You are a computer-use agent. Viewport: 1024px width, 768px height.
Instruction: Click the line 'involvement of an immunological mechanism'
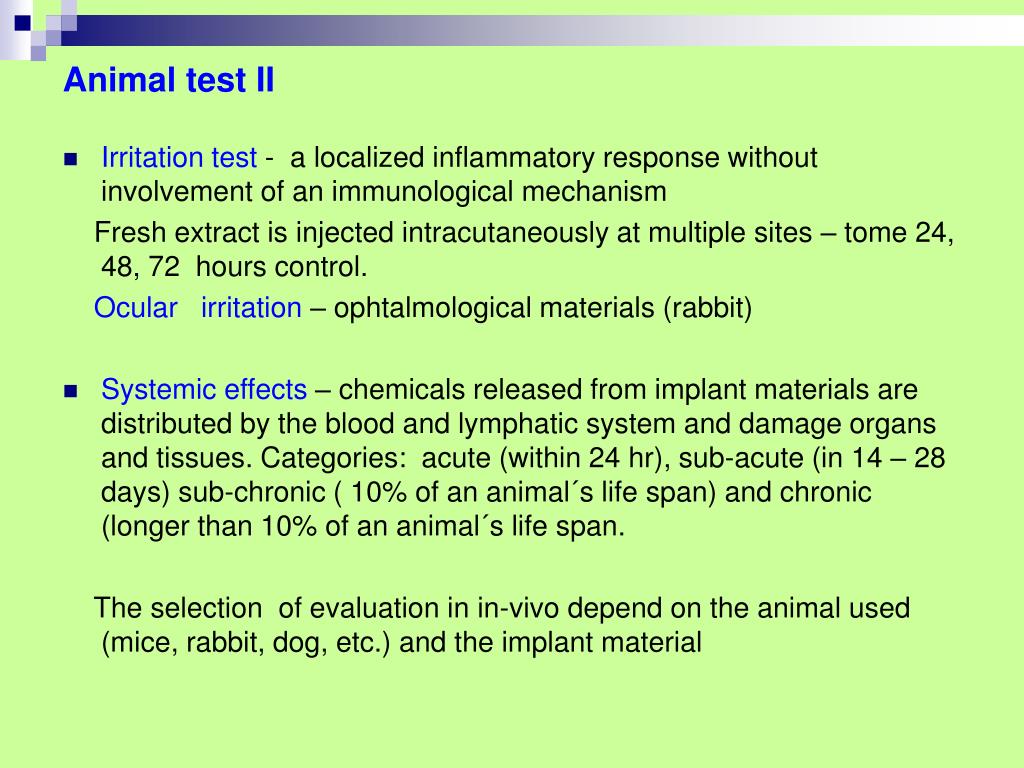click(x=384, y=192)
